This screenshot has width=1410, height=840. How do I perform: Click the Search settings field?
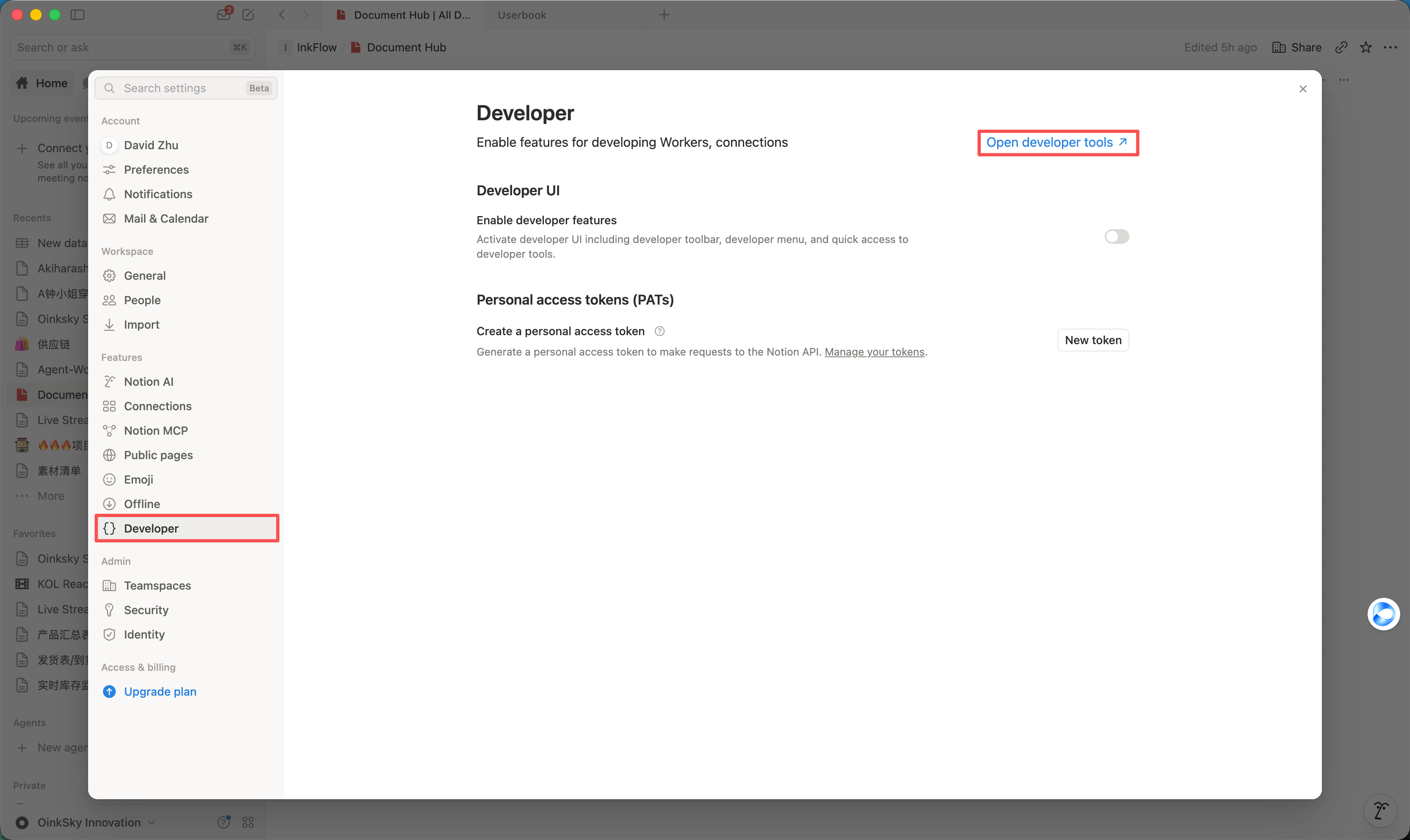186,88
